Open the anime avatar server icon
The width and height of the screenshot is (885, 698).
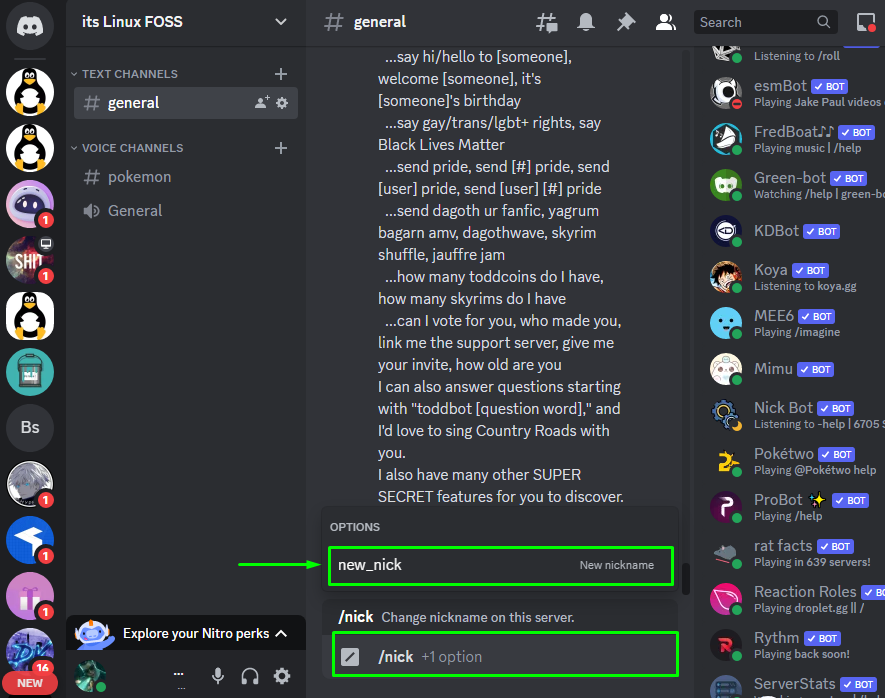pos(30,484)
